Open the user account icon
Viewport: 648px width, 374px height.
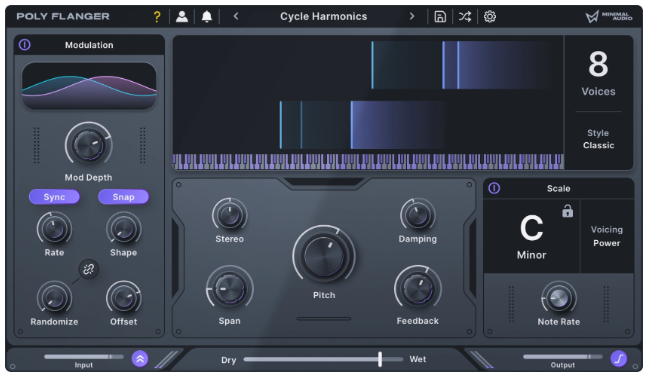(x=182, y=17)
